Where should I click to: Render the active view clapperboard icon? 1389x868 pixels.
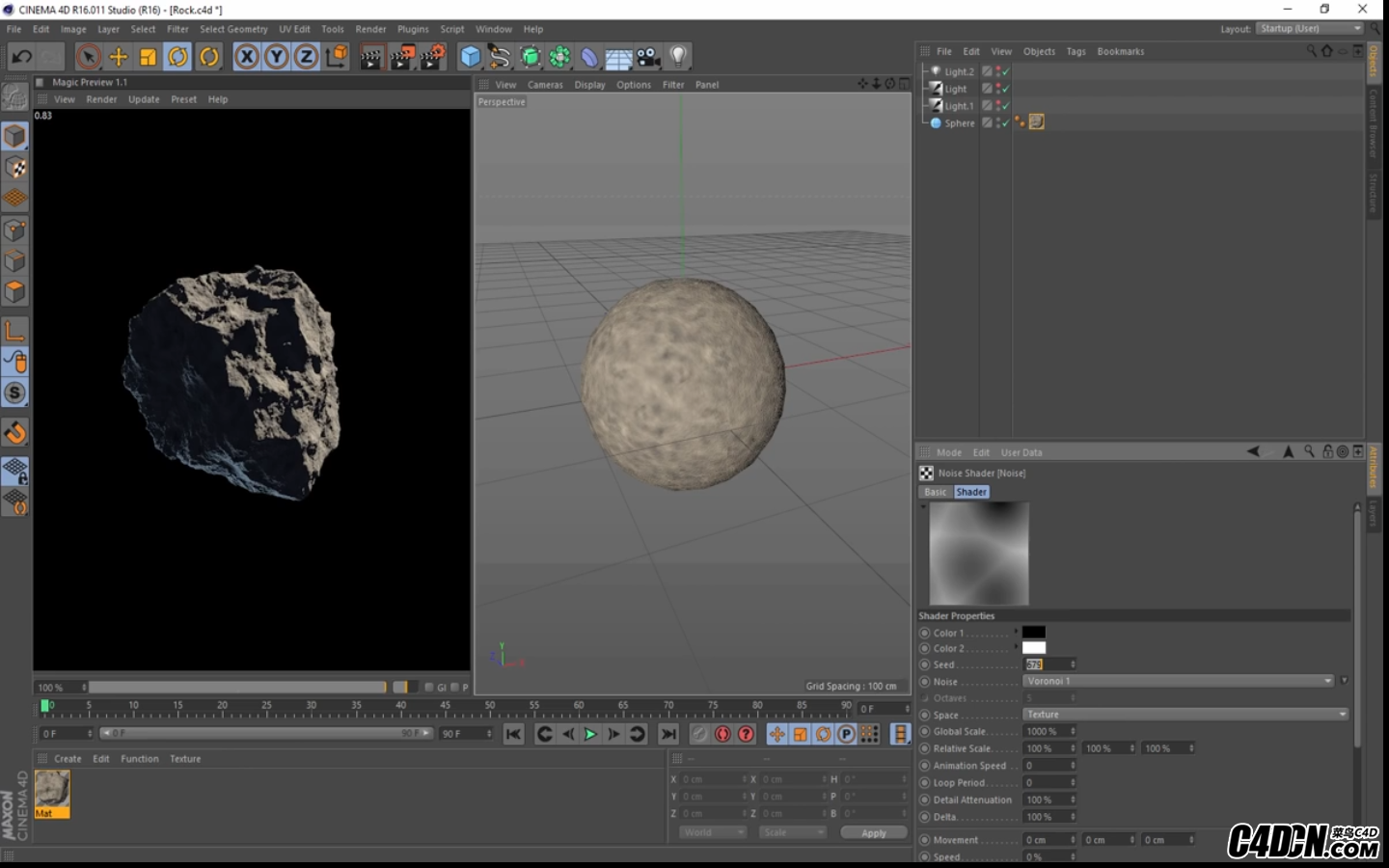pyautogui.click(x=371, y=57)
